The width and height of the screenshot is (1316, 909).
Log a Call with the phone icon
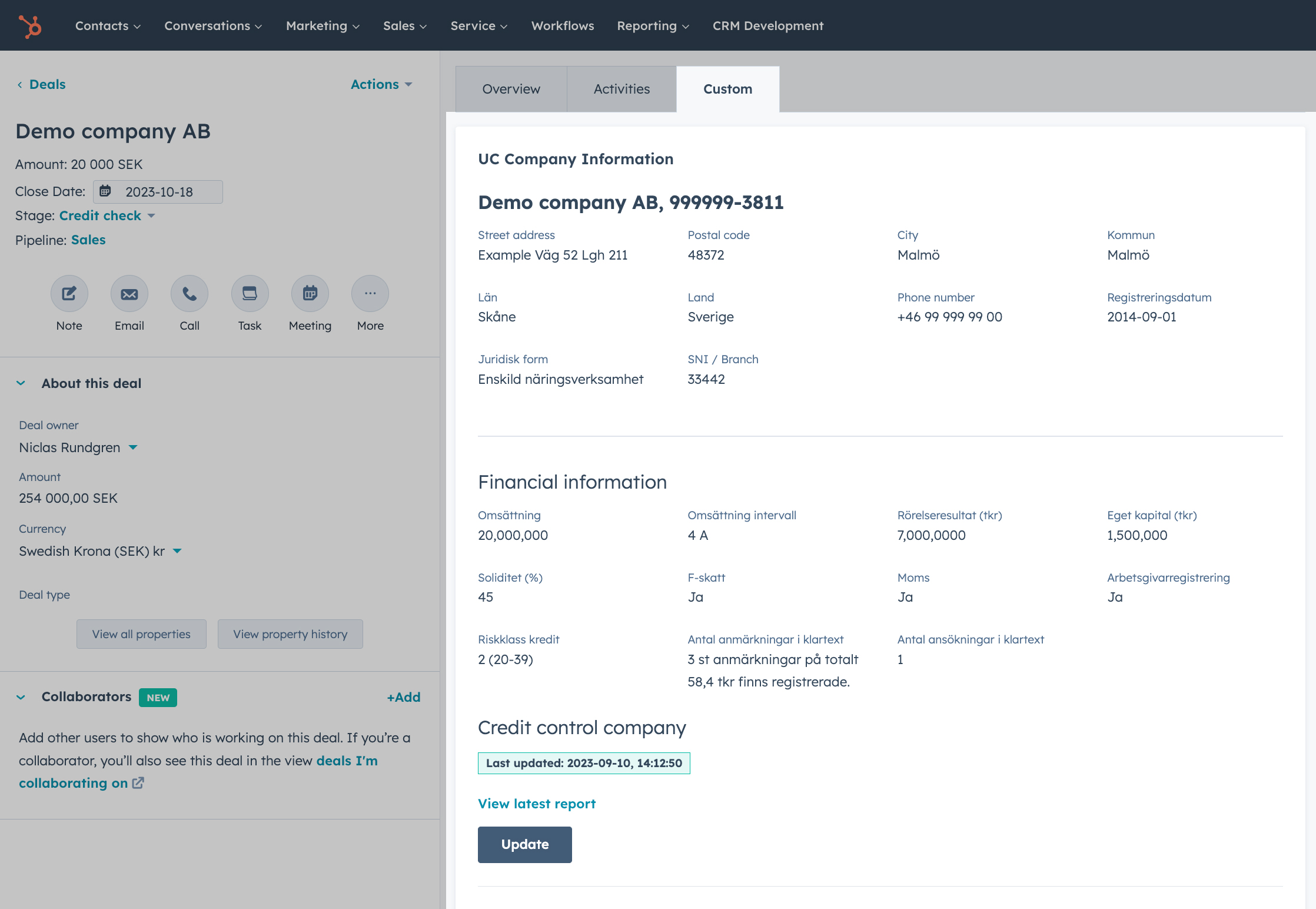[189, 294]
